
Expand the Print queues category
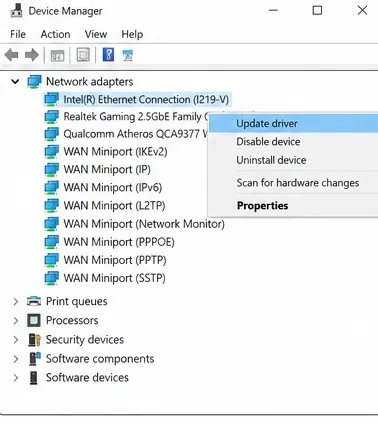[x=16, y=302]
